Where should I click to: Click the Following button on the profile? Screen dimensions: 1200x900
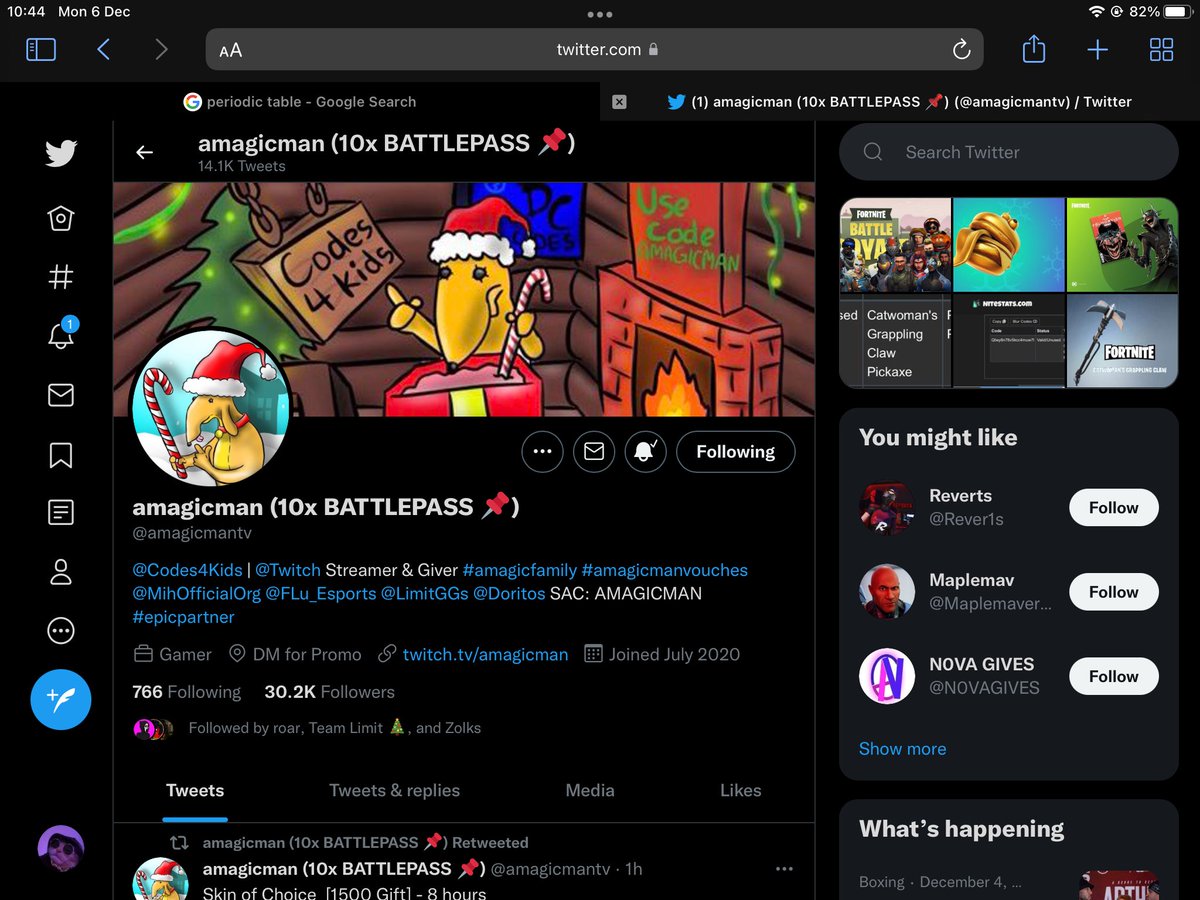click(x=736, y=451)
